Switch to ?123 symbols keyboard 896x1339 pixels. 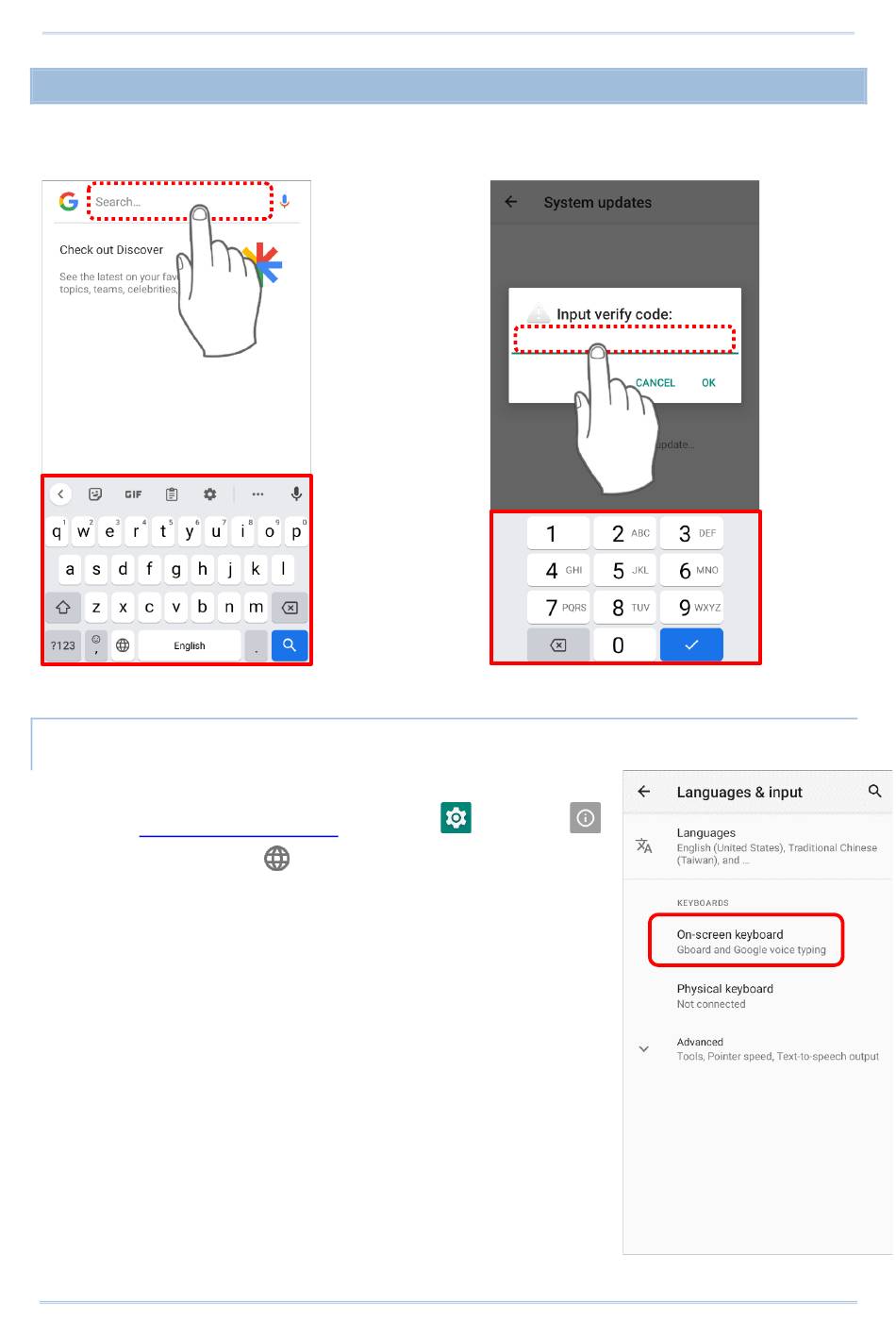point(63,645)
